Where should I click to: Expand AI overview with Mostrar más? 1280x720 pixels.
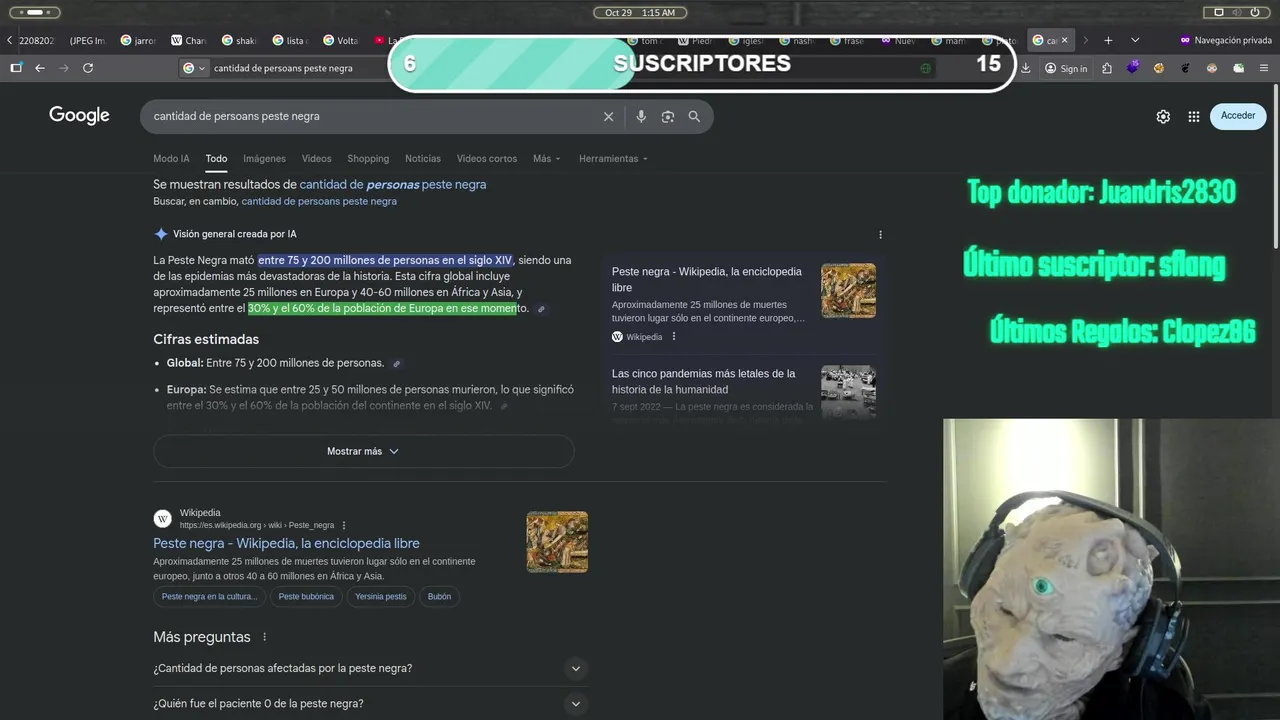coord(363,451)
